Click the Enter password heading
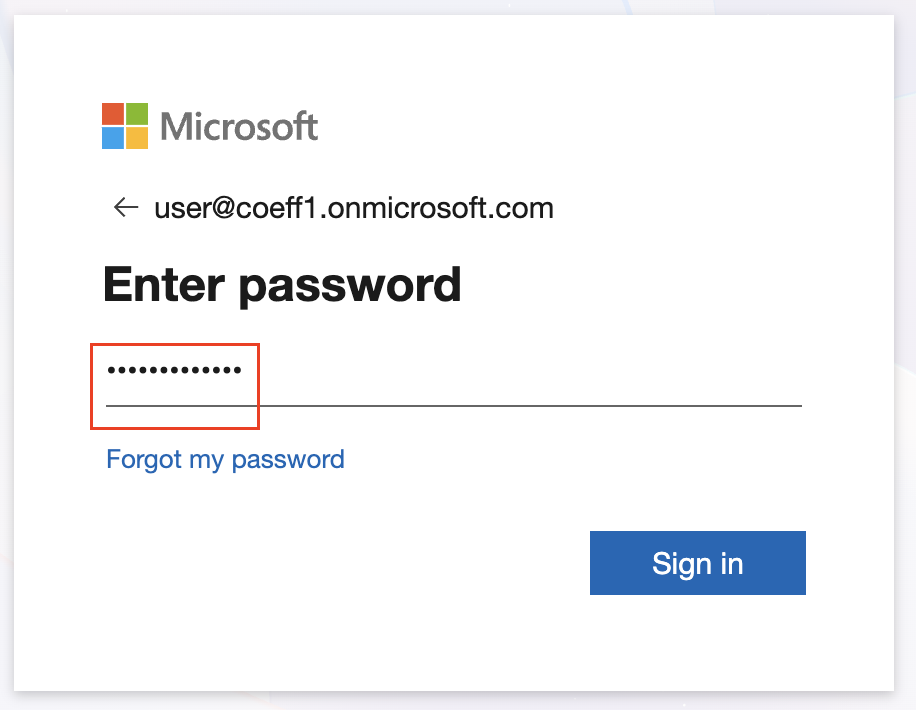Image resolution: width=916 pixels, height=710 pixels. 282,285
